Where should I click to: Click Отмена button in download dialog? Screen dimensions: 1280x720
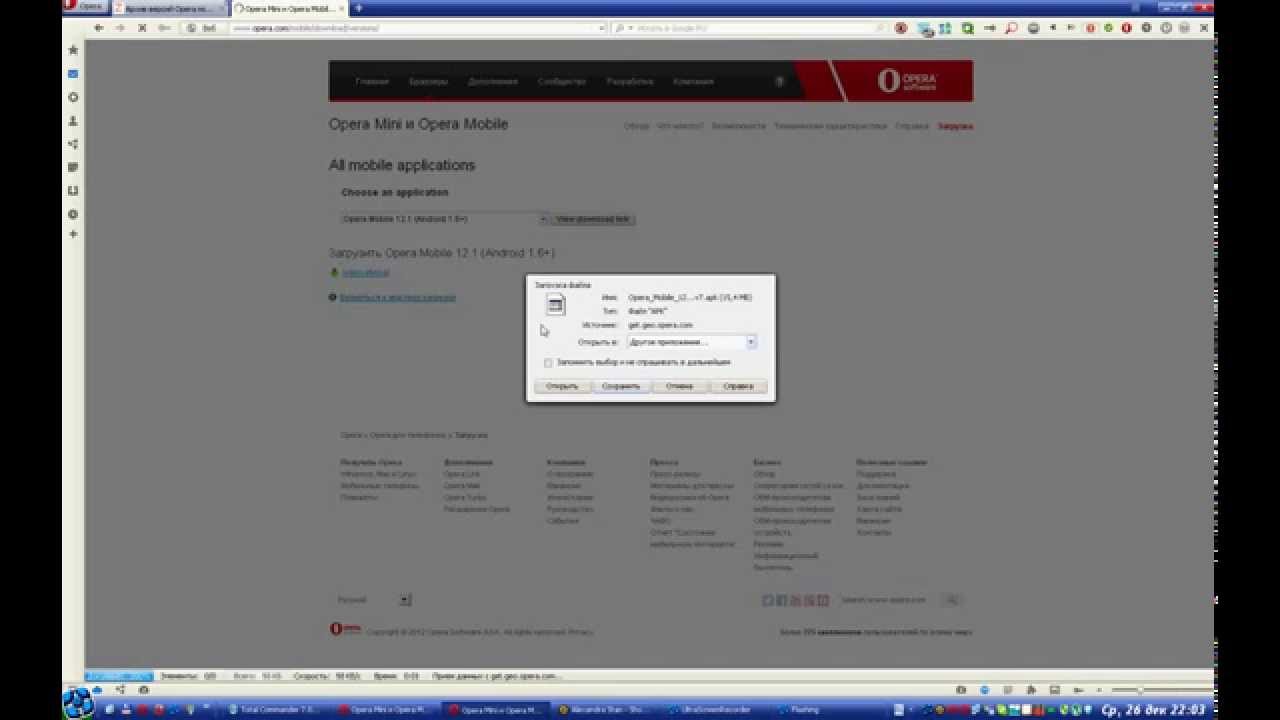pos(679,386)
